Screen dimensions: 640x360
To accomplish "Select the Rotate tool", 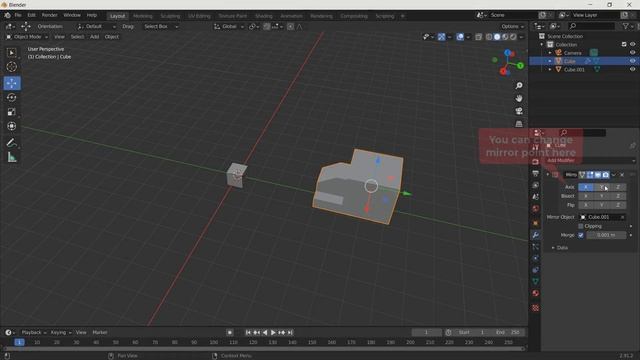I will click(12, 98).
